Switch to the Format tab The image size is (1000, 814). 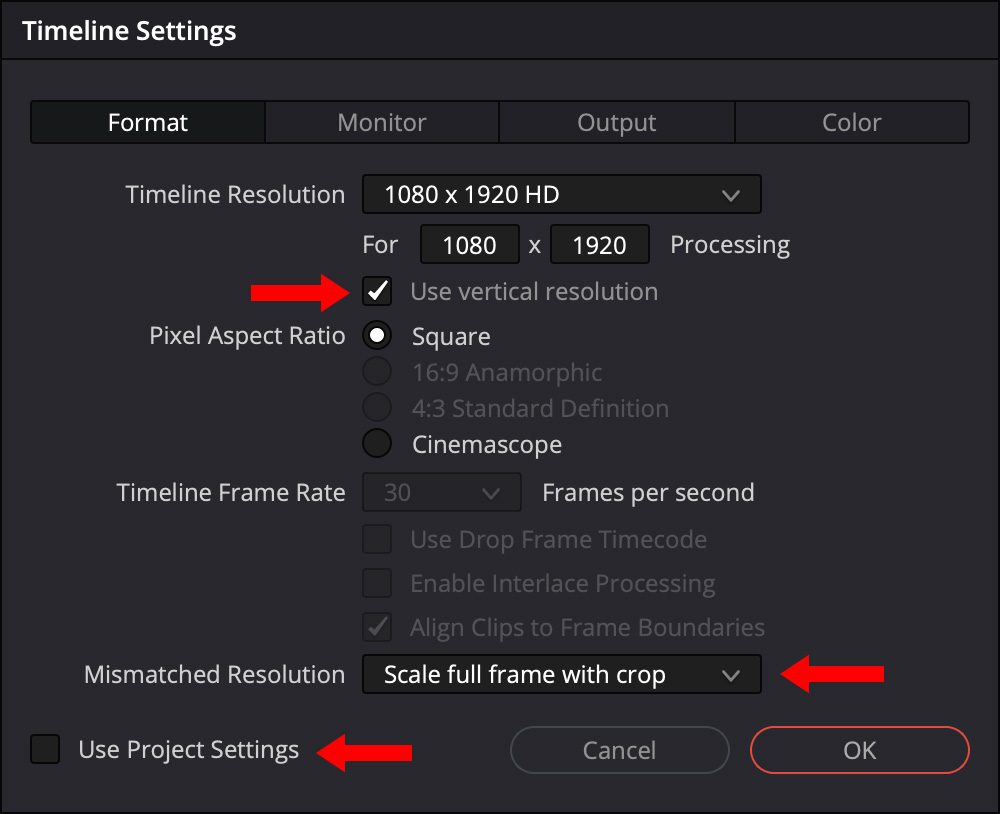click(x=148, y=123)
